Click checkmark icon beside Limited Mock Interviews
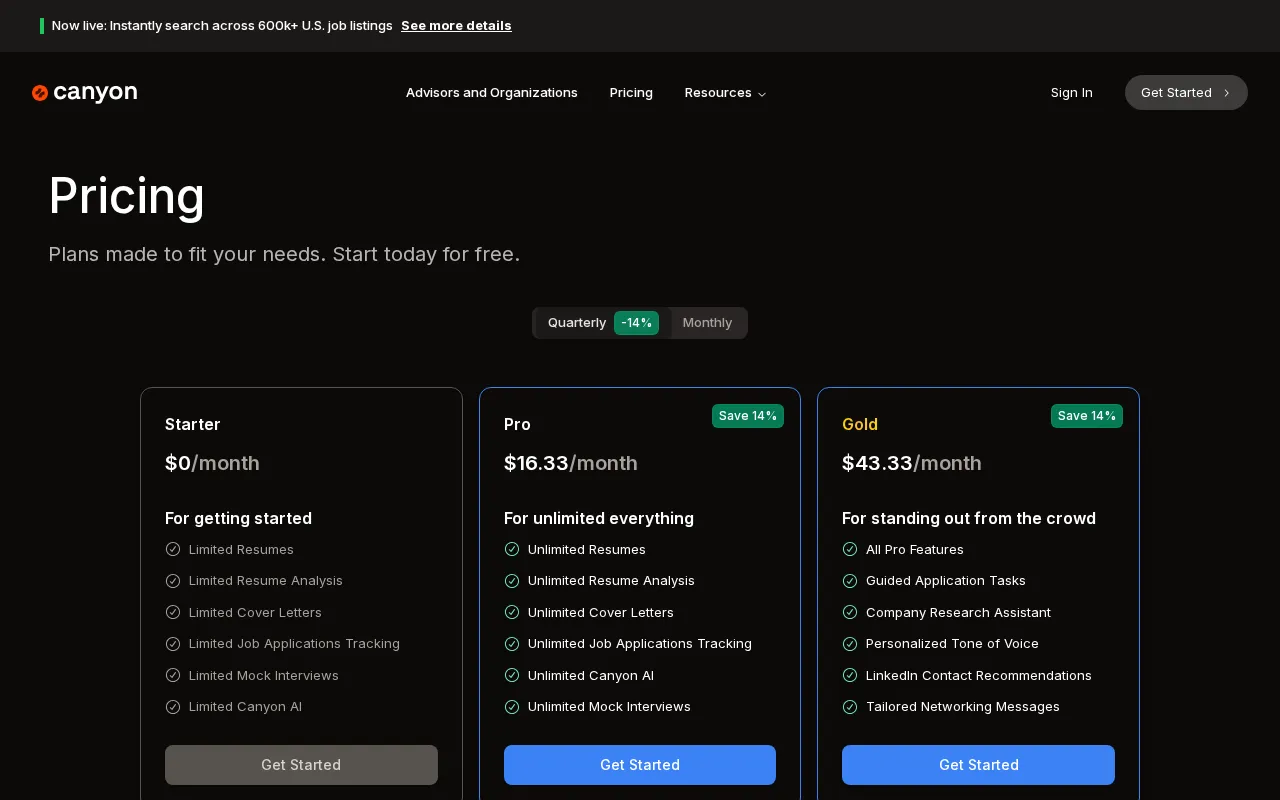The height and width of the screenshot is (800, 1280). click(x=173, y=675)
